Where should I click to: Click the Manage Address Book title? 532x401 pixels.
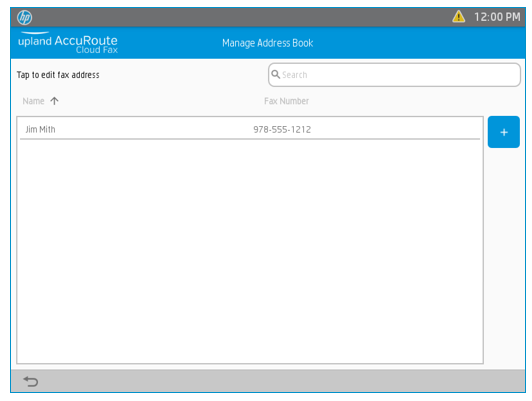[267, 43]
